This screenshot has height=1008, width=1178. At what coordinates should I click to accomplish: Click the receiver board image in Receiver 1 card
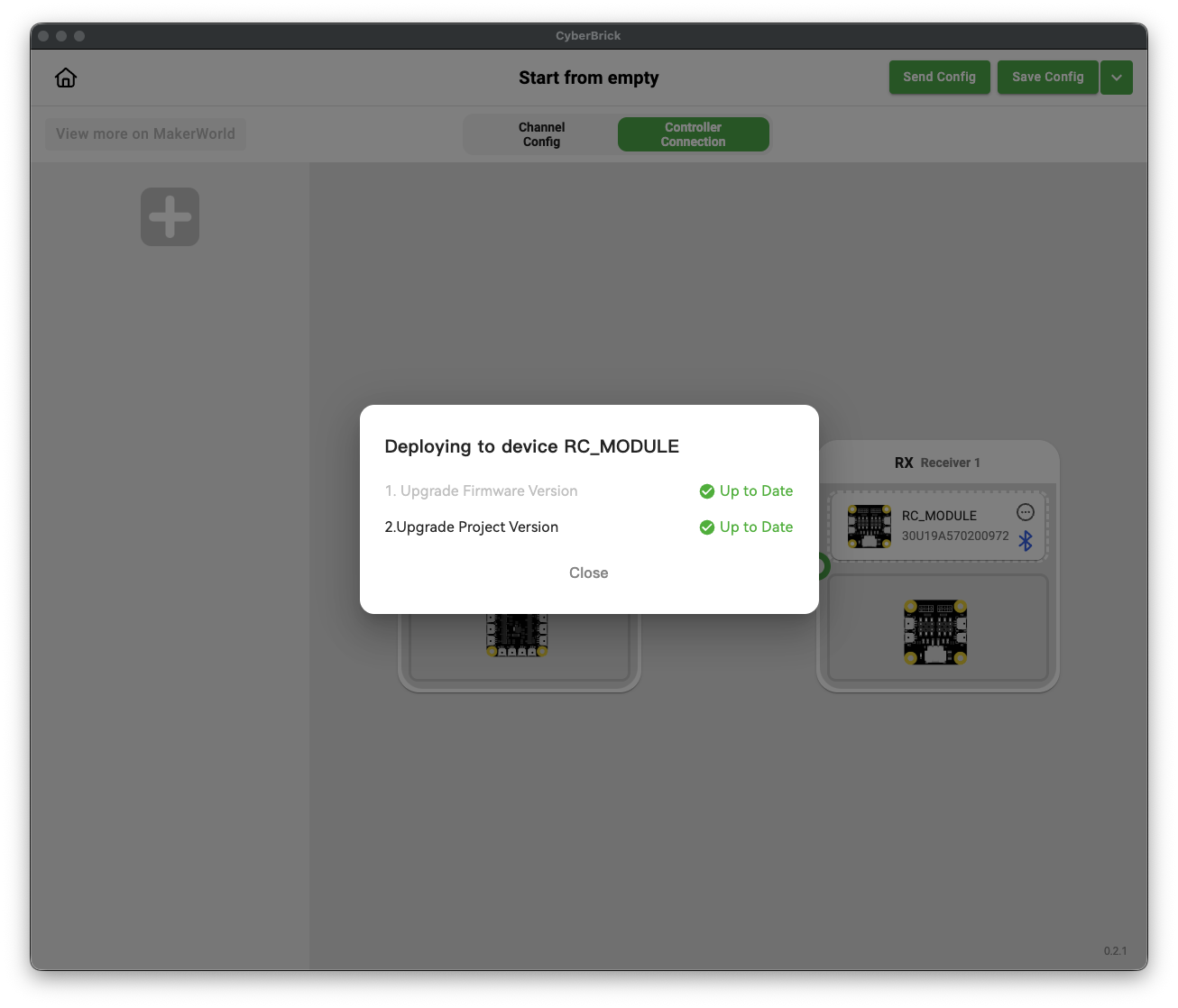pos(935,631)
